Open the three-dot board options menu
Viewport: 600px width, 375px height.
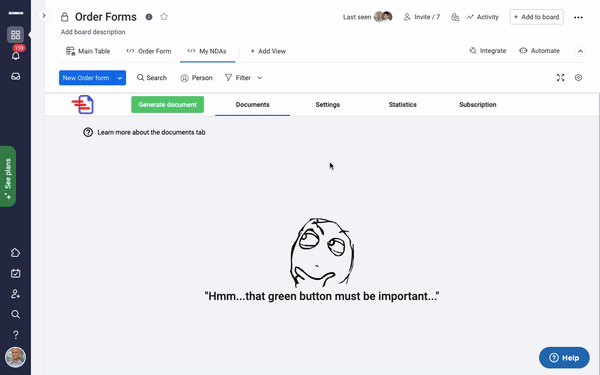click(578, 17)
